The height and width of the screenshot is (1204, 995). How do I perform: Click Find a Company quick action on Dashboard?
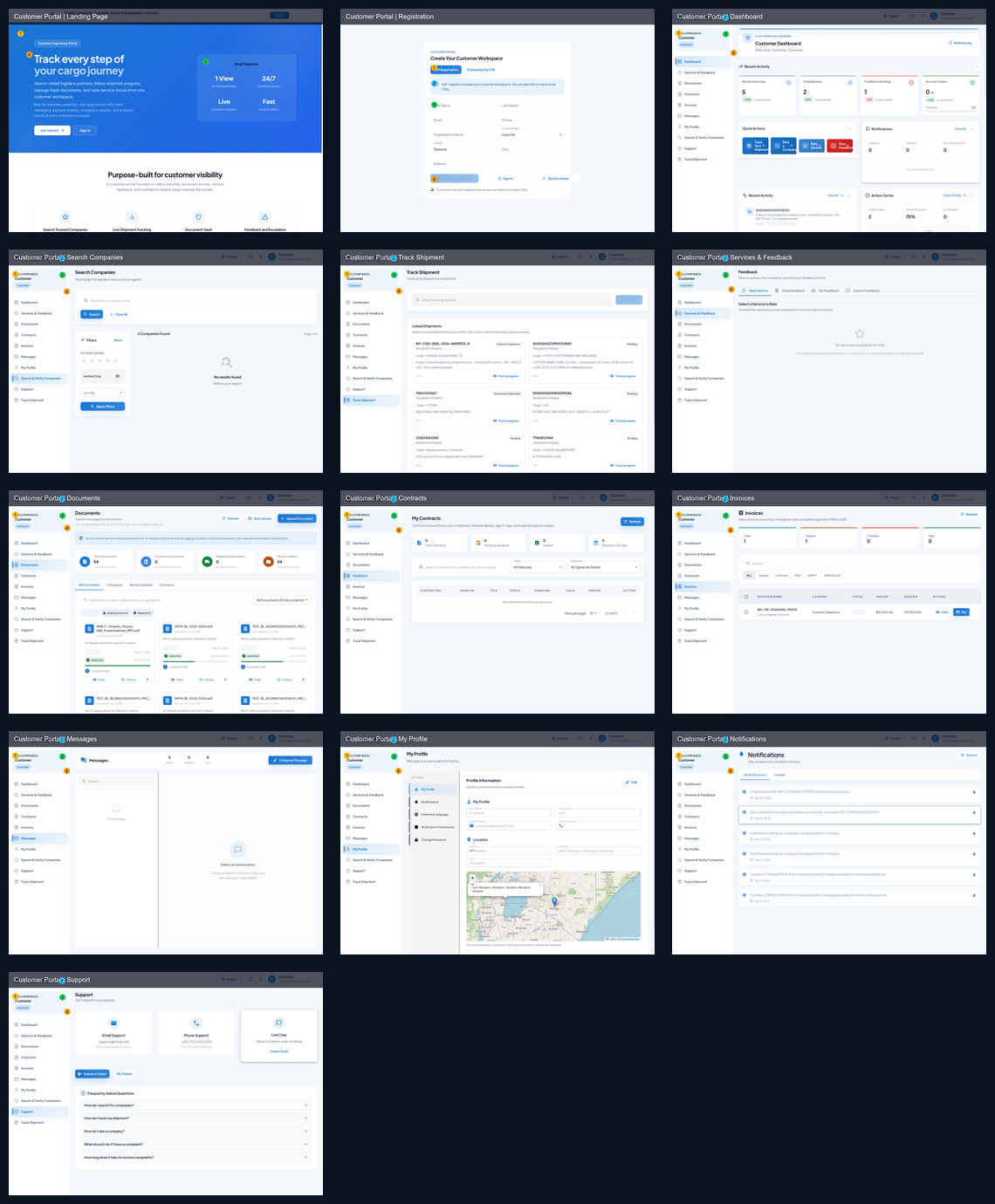[x=784, y=146]
